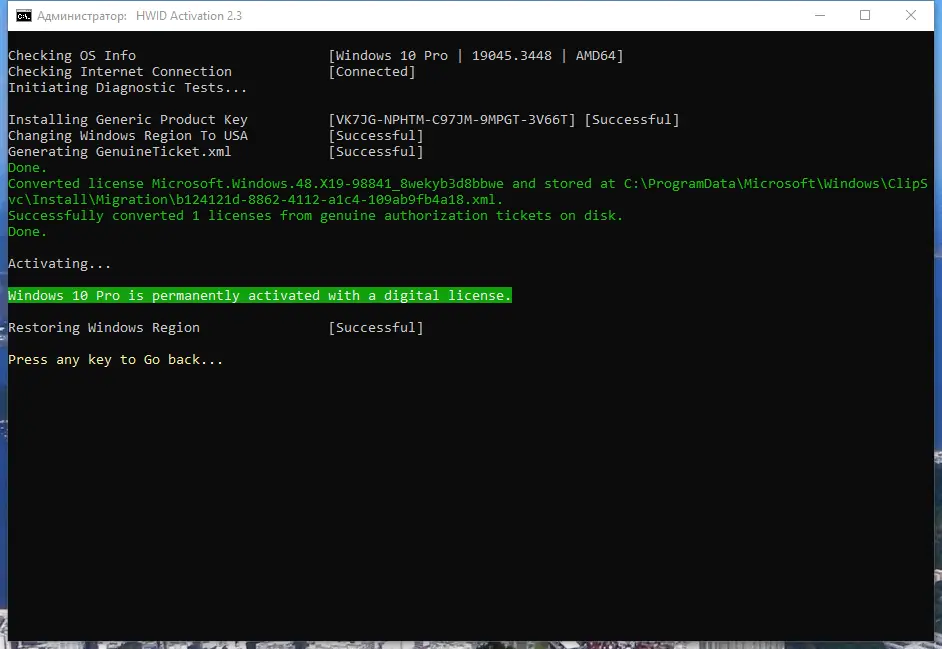Click the title 'HWID Activation 2.3'
Screen dimensions: 942x649
[189, 16]
